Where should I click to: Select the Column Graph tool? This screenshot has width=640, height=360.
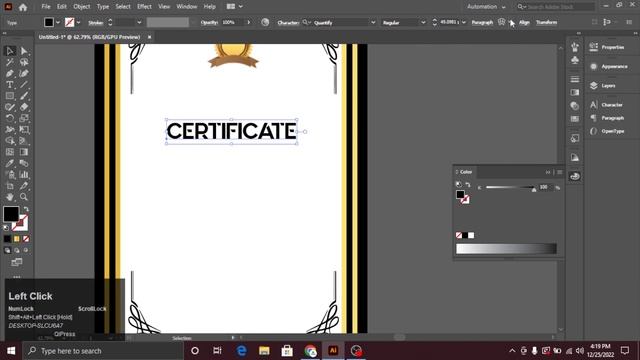[x=24, y=175]
